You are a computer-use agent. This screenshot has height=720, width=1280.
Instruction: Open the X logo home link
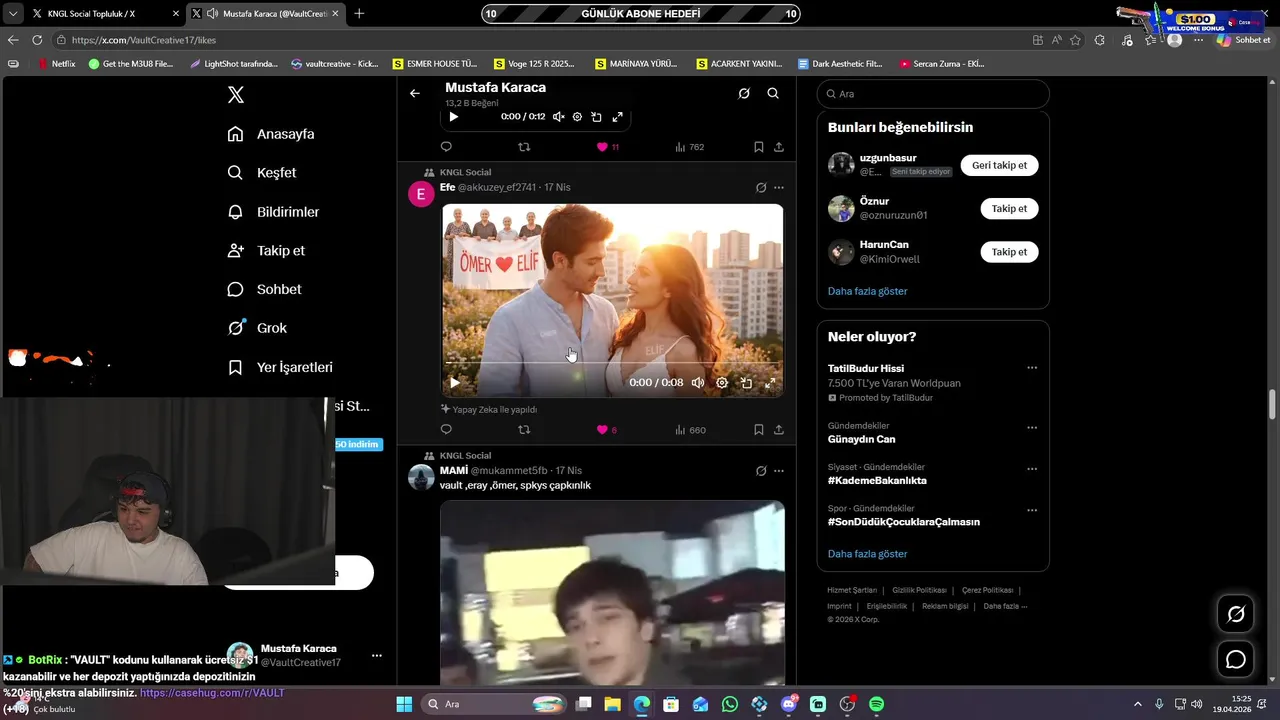(x=235, y=95)
